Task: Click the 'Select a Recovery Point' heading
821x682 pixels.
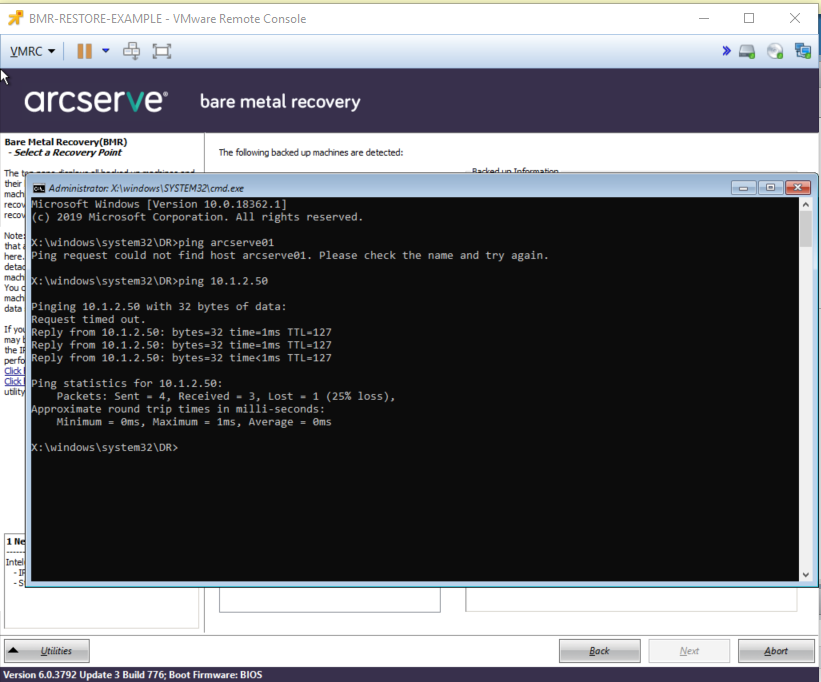Action: [x=68, y=152]
